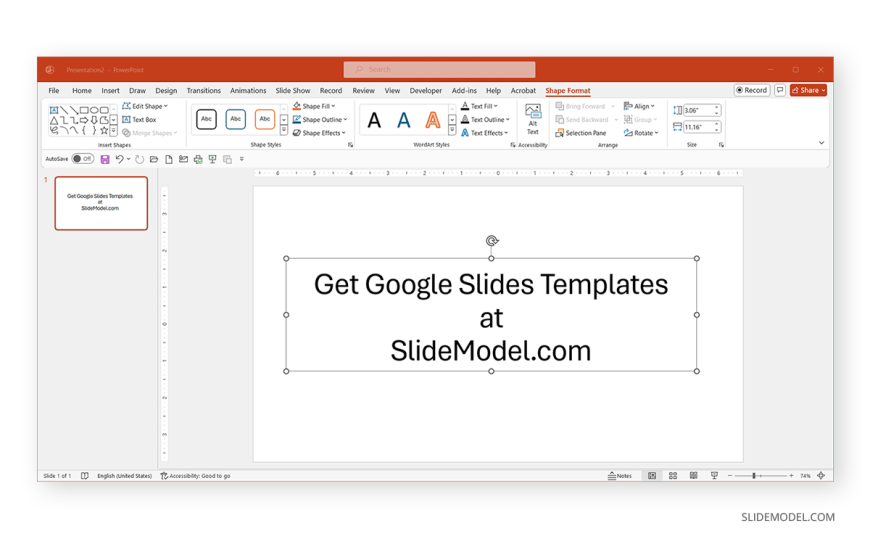Open the Slide Show tab

(x=293, y=90)
